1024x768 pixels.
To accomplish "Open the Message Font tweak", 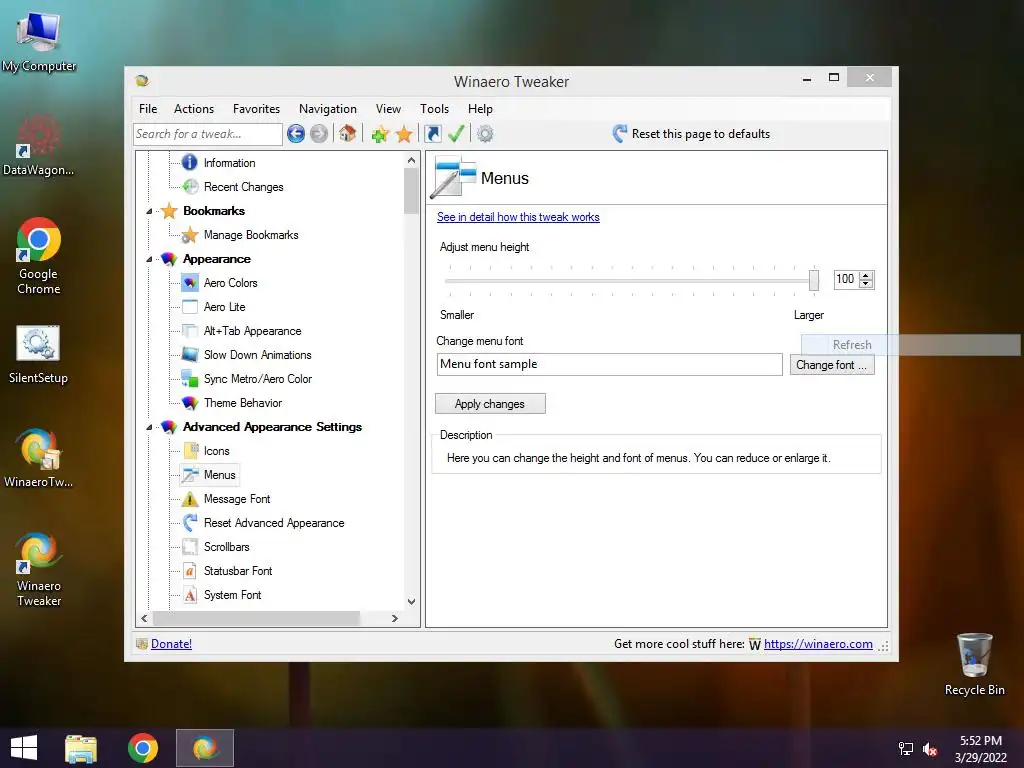I will (x=236, y=499).
